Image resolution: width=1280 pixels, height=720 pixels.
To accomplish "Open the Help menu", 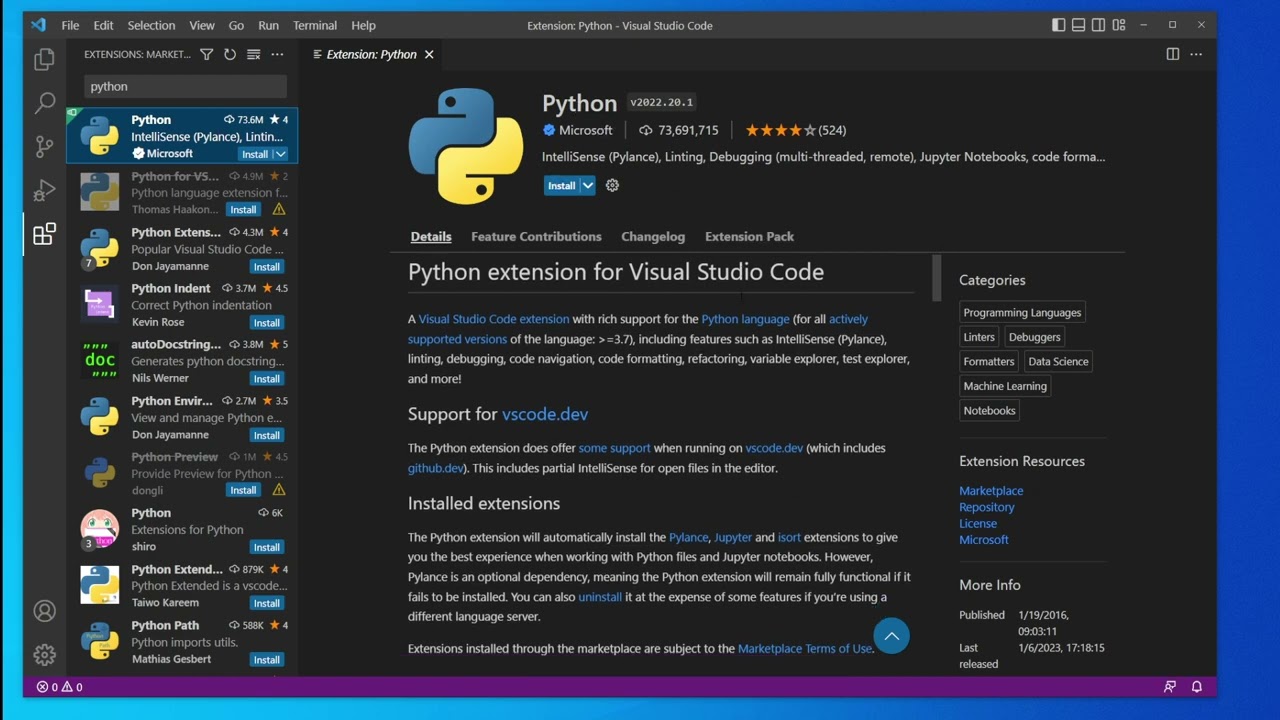I will click(x=364, y=25).
